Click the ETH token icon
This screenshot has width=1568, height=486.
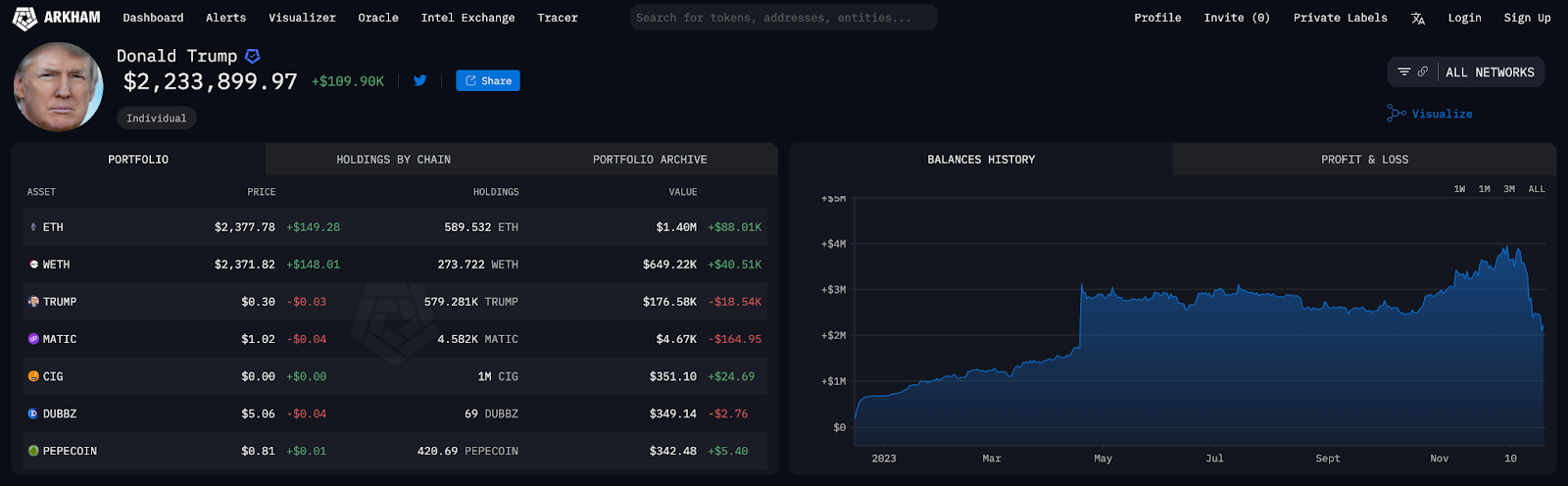pyautogui.click(x=33, y=227)
